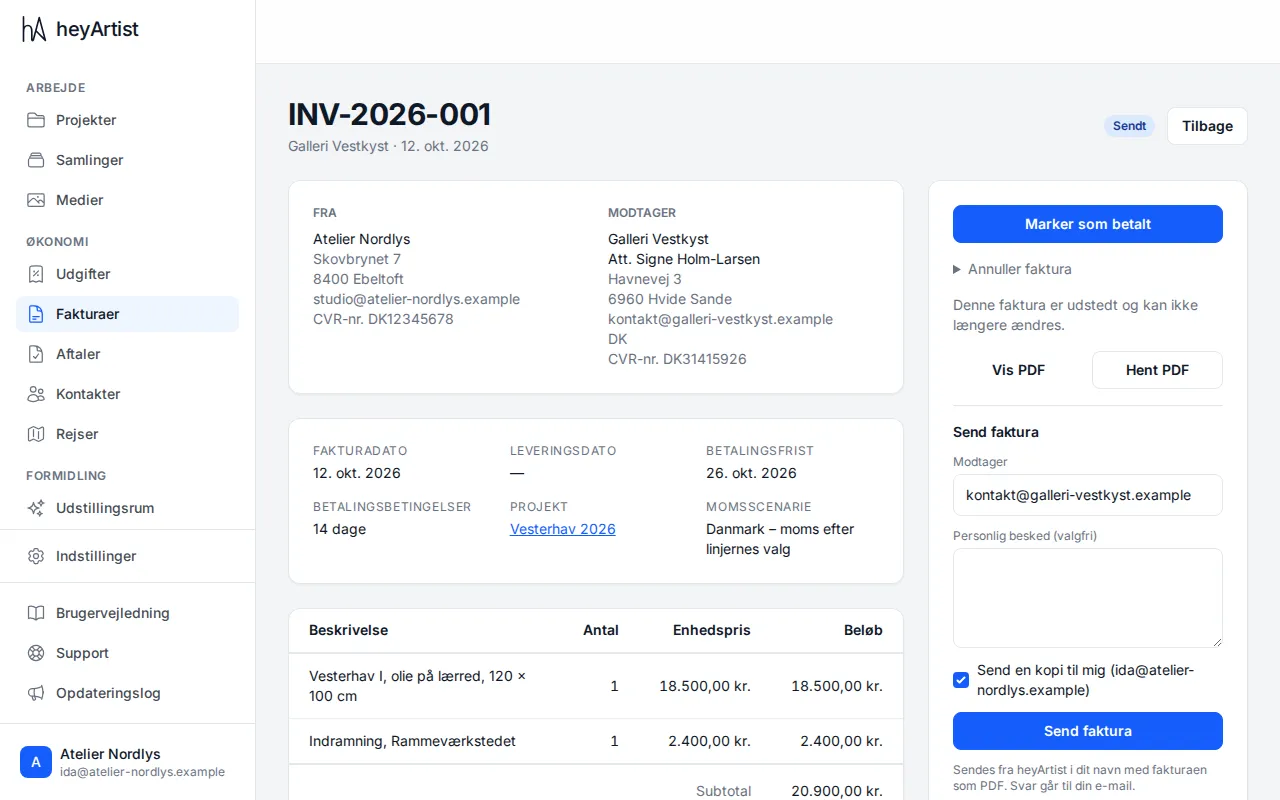Image resolution: width=1280 pixels, height=800 pixels.
Task: Click the Sendt status badge
Action: (1130, 126)
